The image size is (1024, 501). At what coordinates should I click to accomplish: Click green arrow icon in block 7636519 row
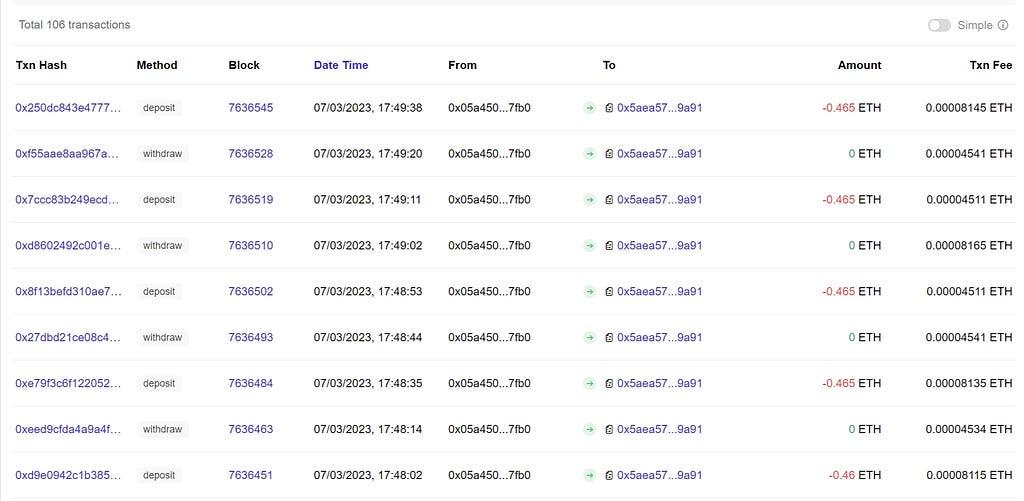pos(590,200)
